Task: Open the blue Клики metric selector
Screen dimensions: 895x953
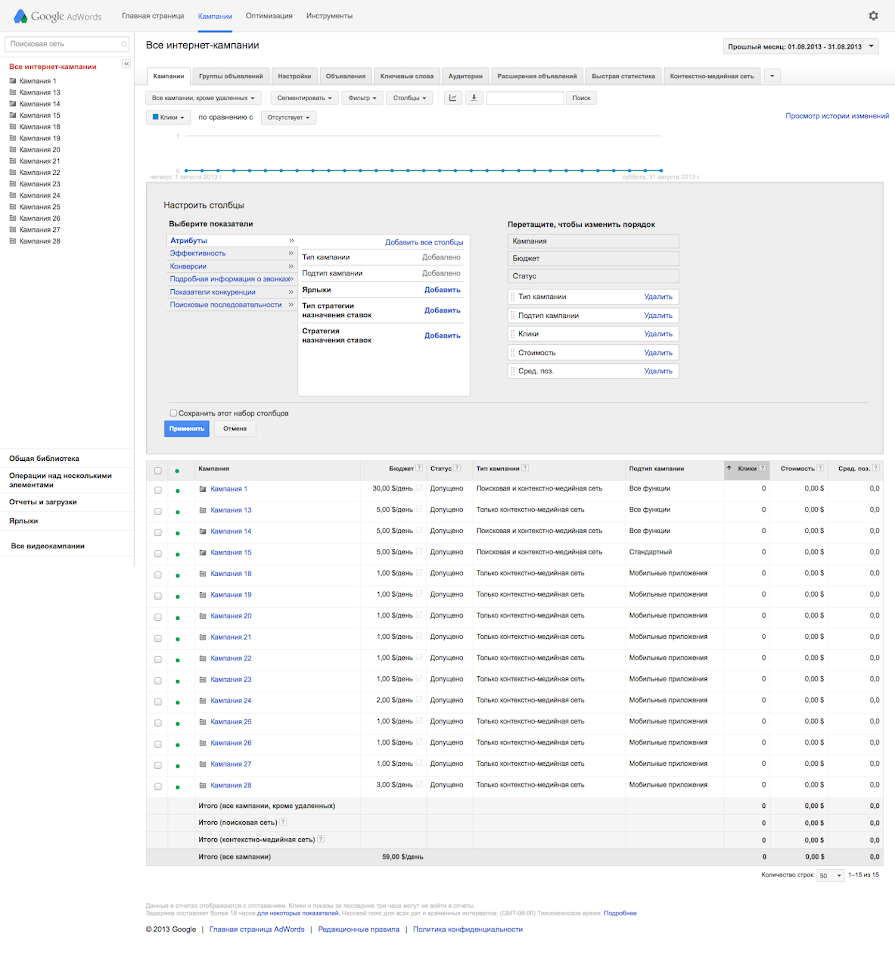Action: (x=169, y=118)
